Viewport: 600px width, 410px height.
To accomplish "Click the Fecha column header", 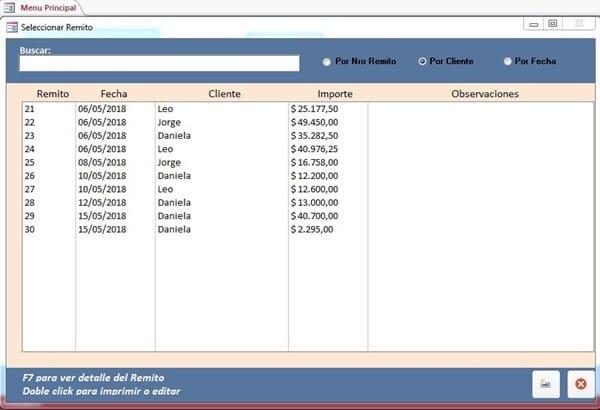I will coord(114,93).
